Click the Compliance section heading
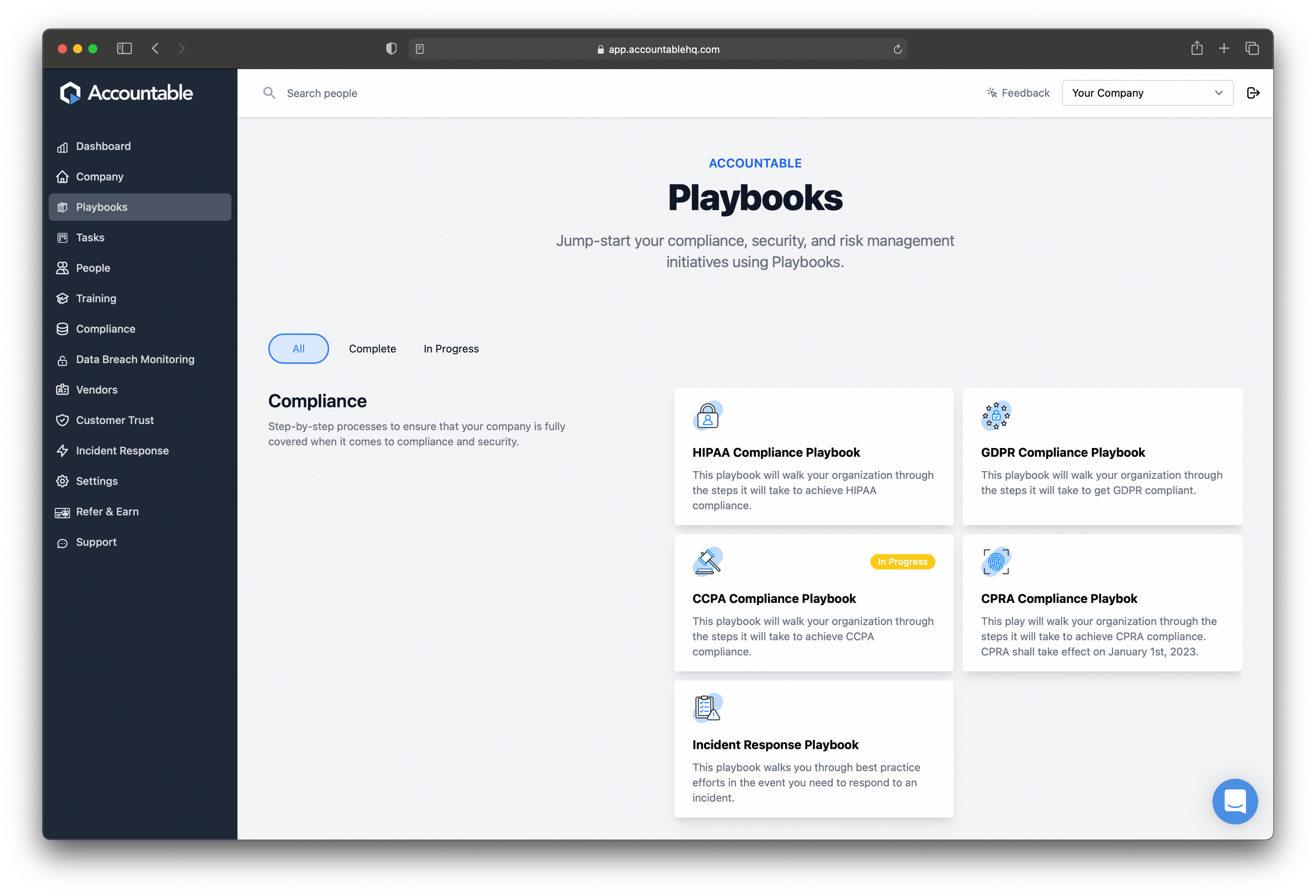Screen dimensions: 1316x896 (x=317, y=401)
